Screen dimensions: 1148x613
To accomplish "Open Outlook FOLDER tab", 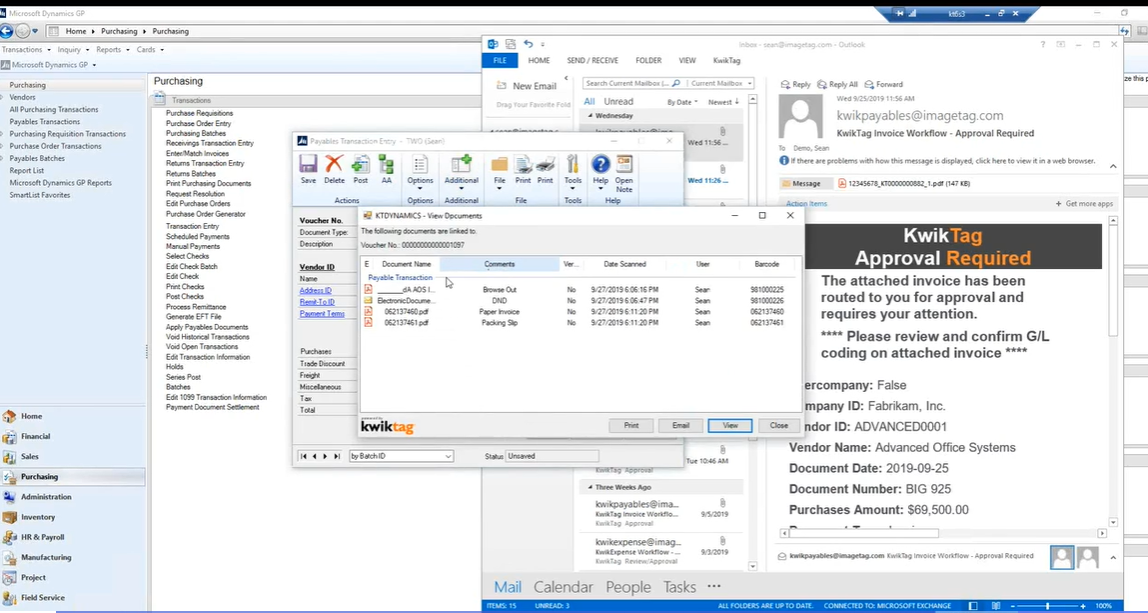I will (x=648, y=61).
